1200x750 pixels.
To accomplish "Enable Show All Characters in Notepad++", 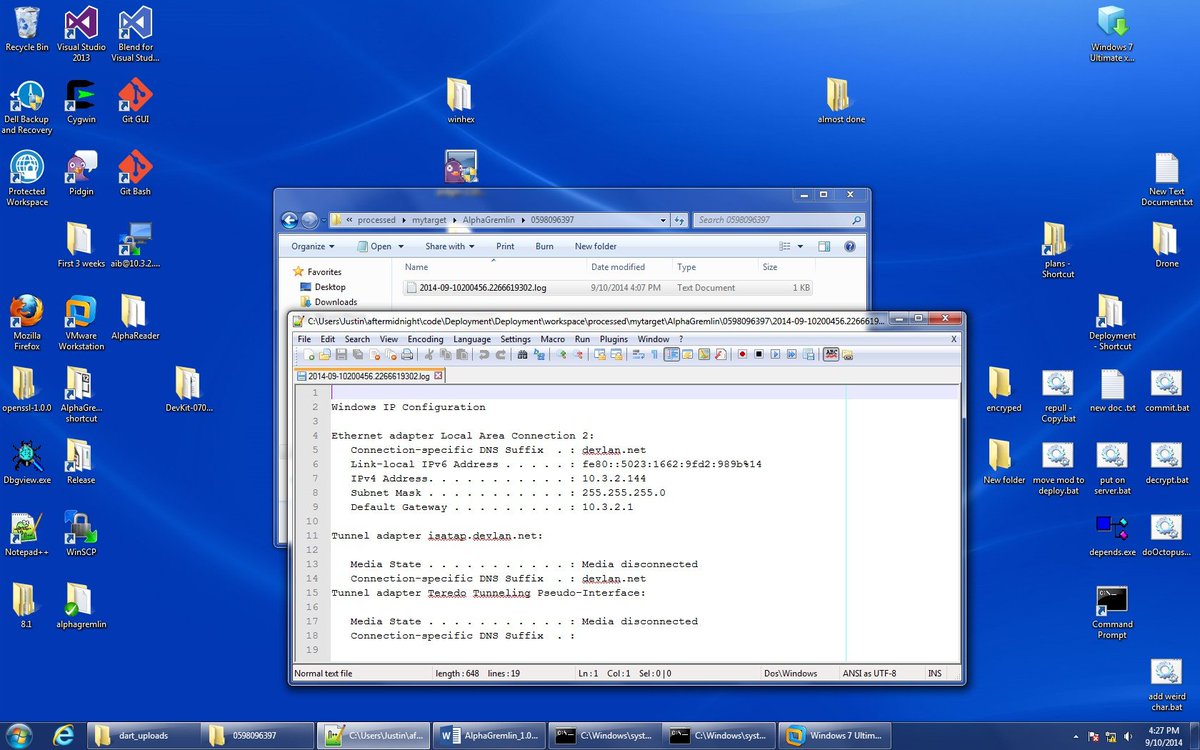I will coord(654,355).
